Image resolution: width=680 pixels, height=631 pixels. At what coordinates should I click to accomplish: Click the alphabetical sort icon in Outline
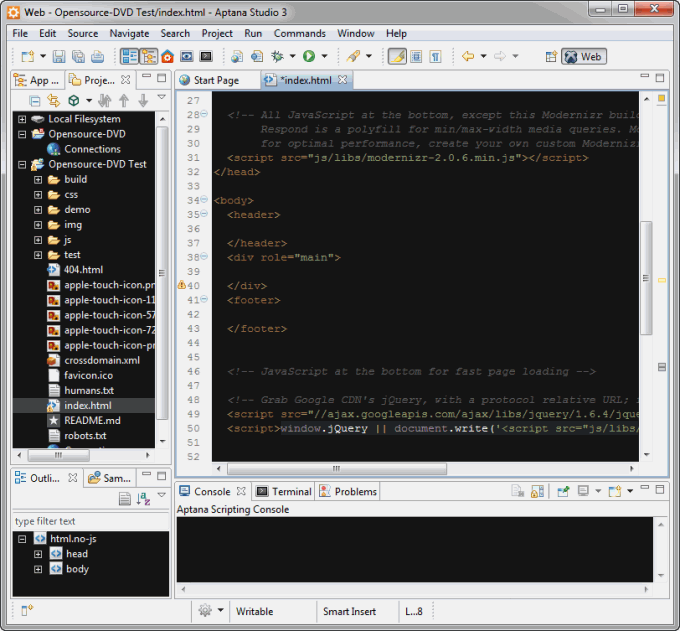pos(143,499)
